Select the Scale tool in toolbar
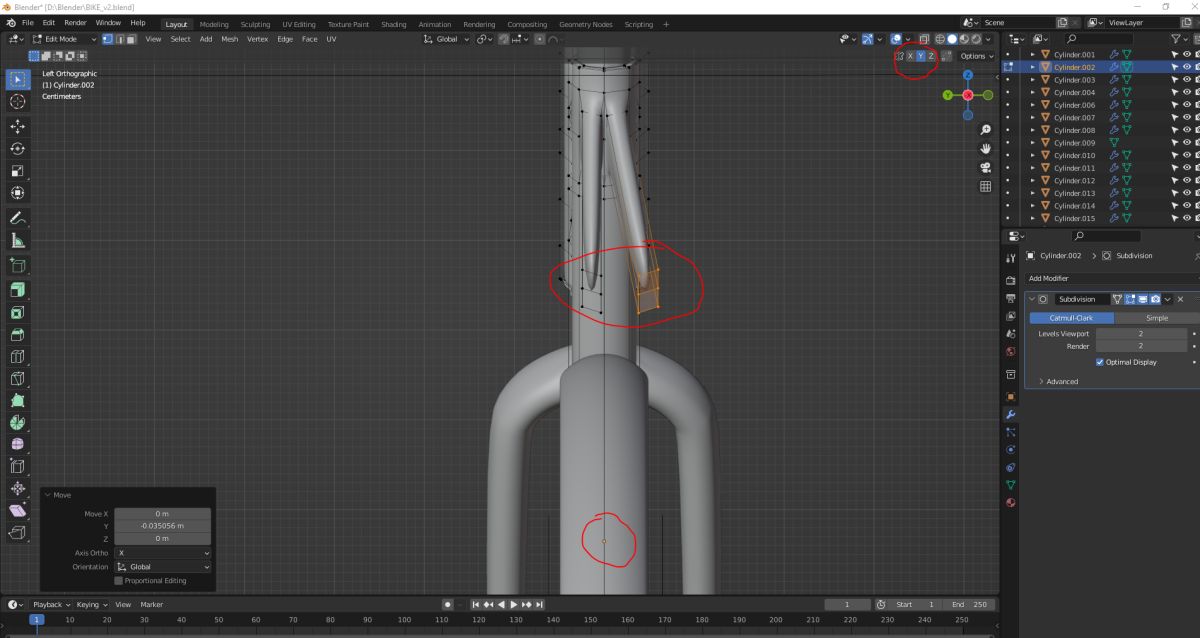This screenshot has width=1200, height=638. (x=18, y=171)
